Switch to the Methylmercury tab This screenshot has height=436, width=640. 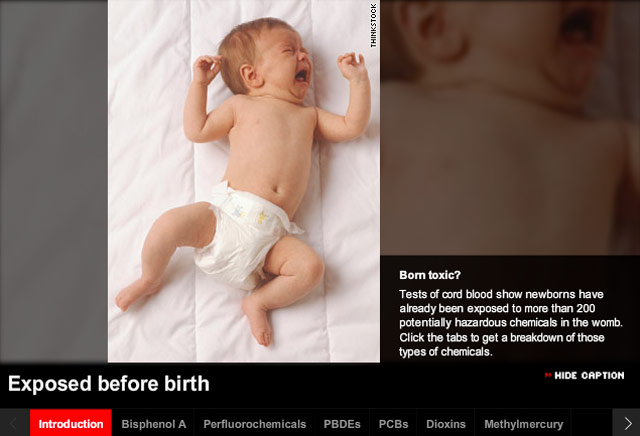pyautogui.click(x=523, y=424)
